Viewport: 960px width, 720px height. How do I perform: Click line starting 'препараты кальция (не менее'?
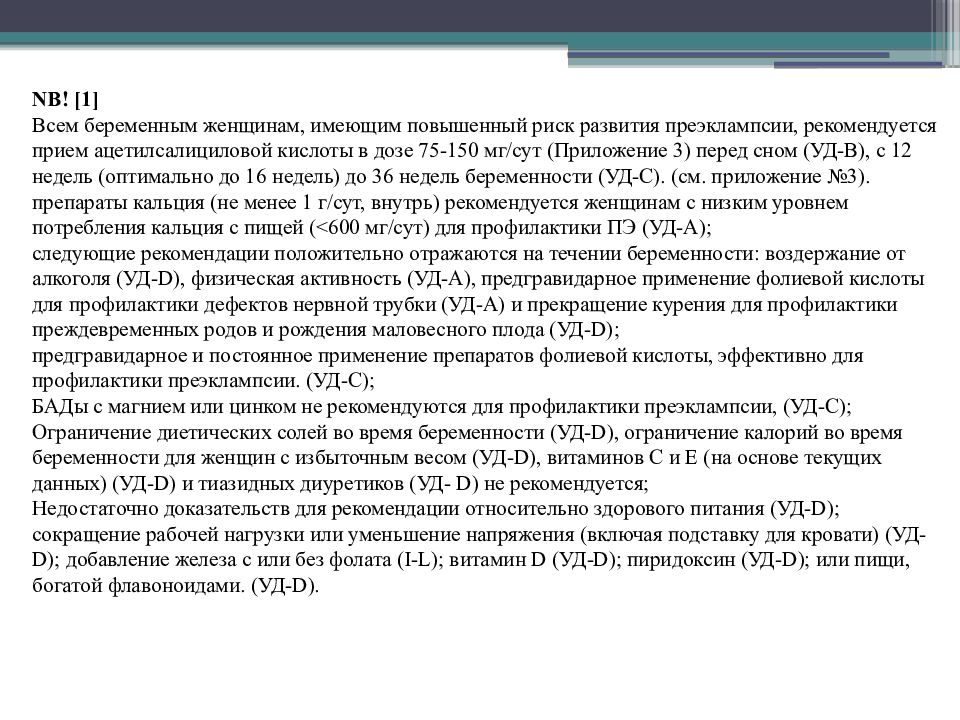coord(440,203)
